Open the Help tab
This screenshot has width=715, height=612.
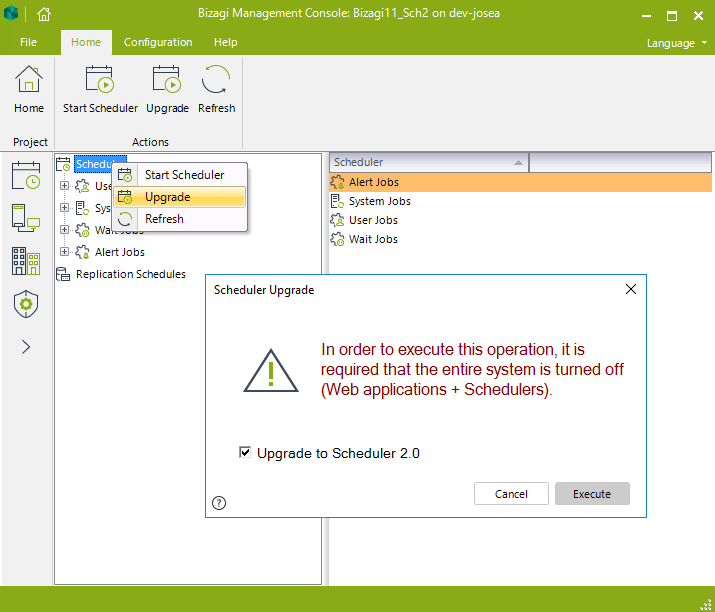226,42
